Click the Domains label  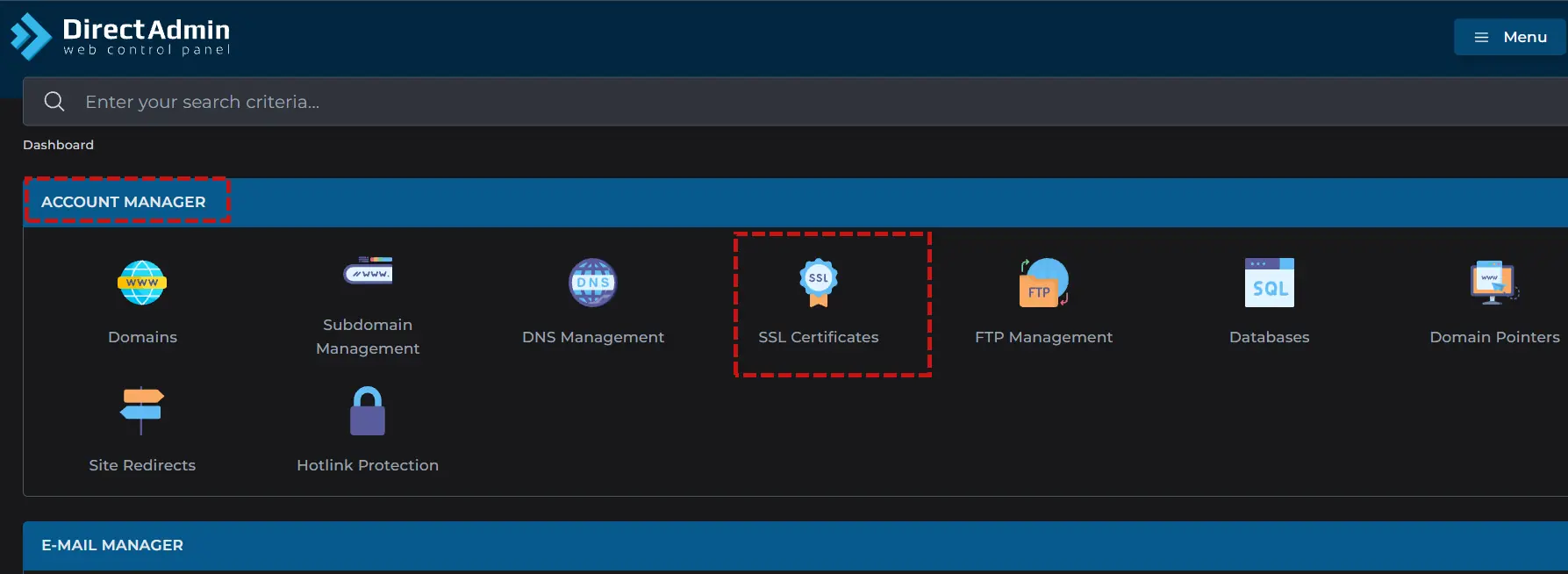coord(142,337)
